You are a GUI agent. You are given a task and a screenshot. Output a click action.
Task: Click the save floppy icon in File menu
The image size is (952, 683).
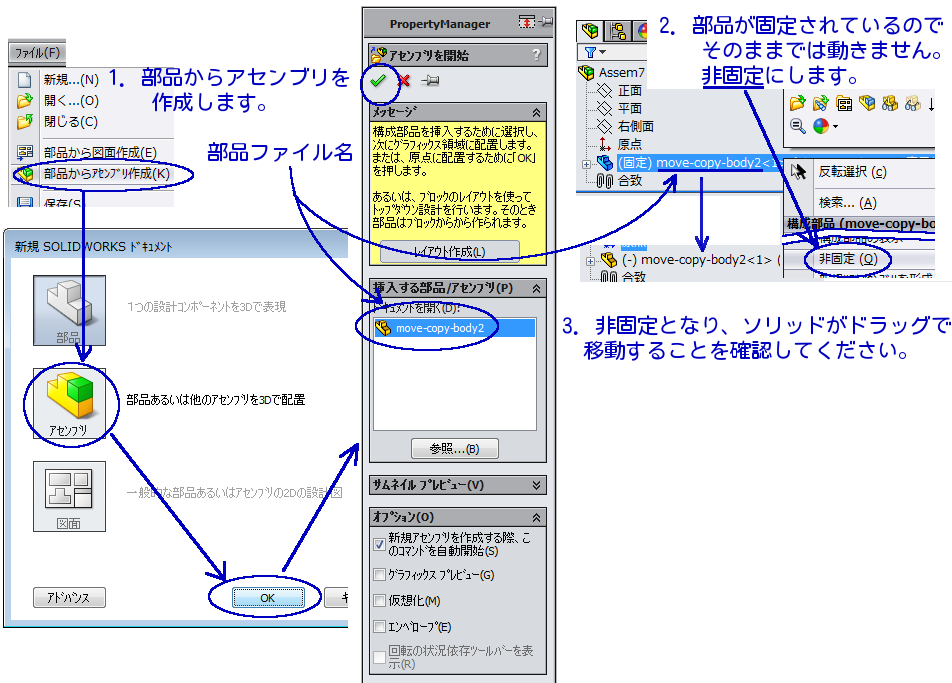(x=25, y=202)
